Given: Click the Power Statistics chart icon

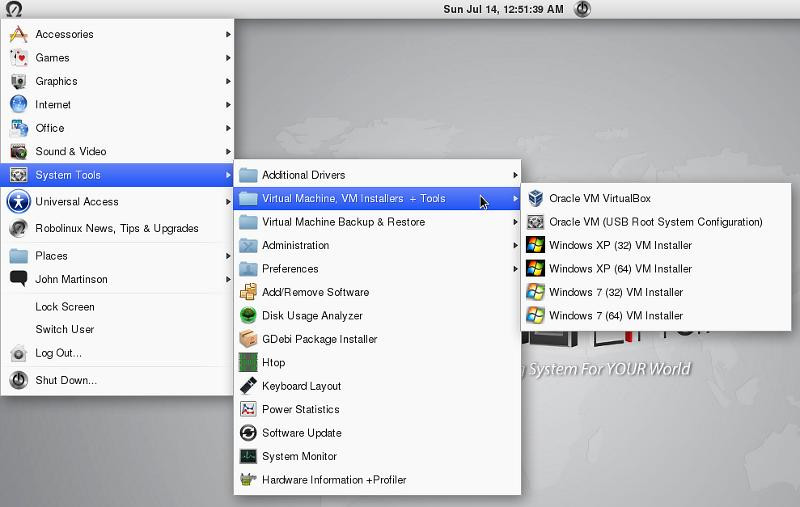Looking at the screenshot, I should [248, 409].
